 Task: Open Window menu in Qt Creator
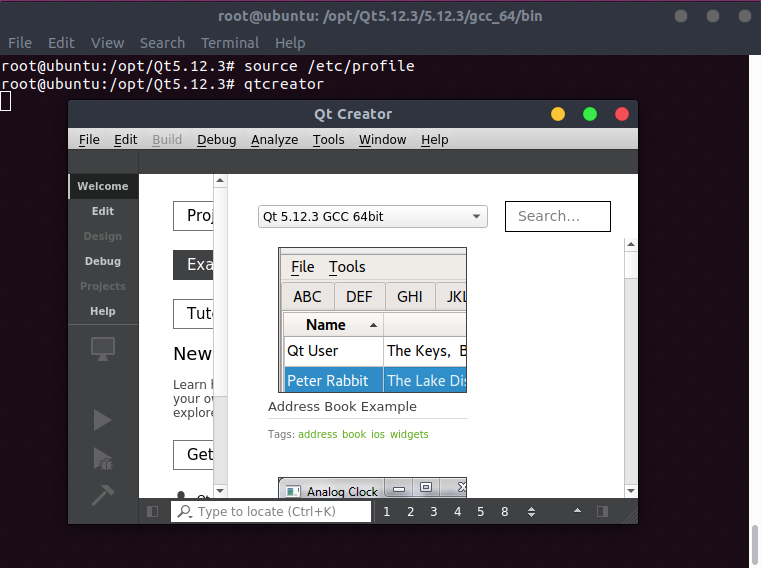pyautogui.click(x=382, y=140)
